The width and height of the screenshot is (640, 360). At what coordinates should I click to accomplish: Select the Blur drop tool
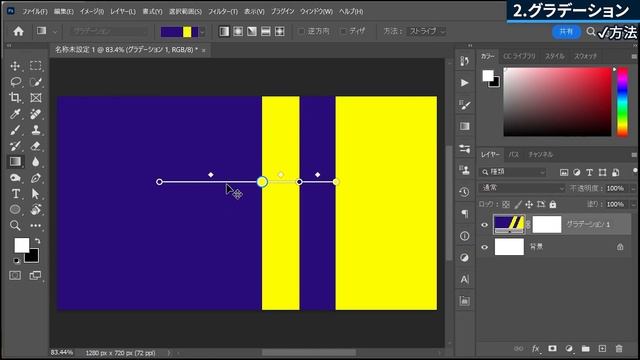[36, 162]
